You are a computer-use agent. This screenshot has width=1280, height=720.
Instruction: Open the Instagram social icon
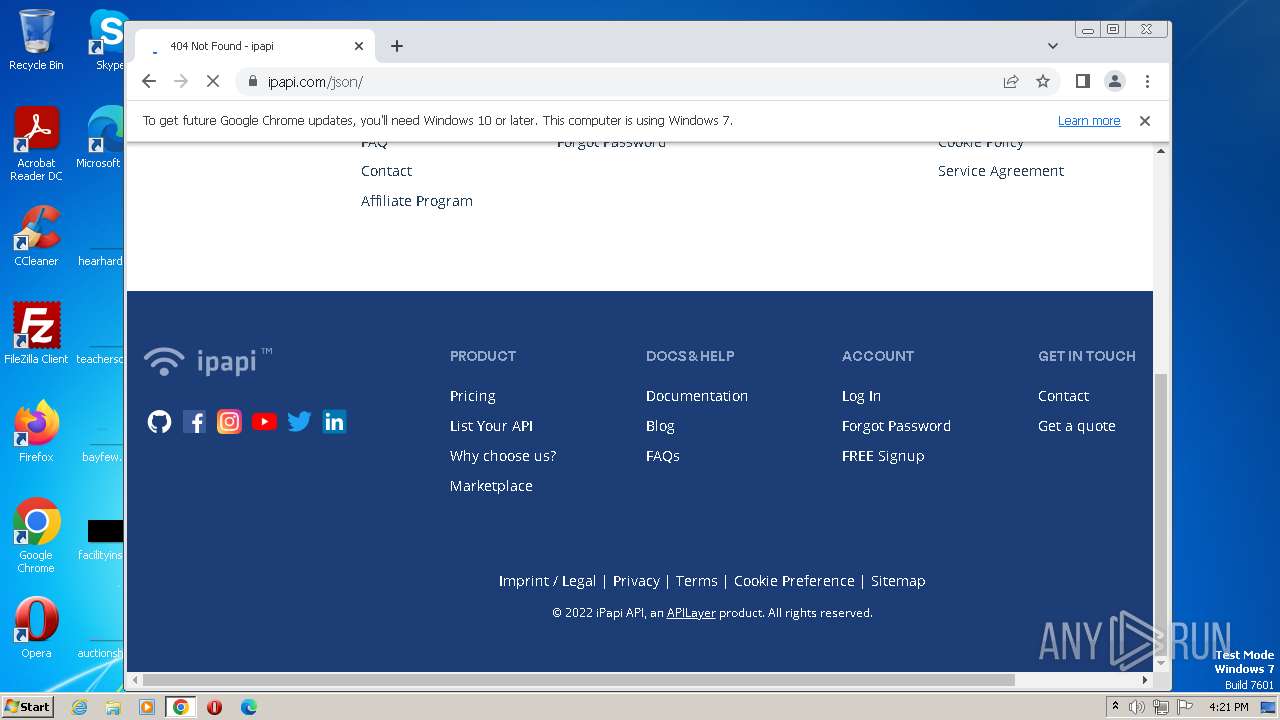pyautogui.click(x=229, y=422)
